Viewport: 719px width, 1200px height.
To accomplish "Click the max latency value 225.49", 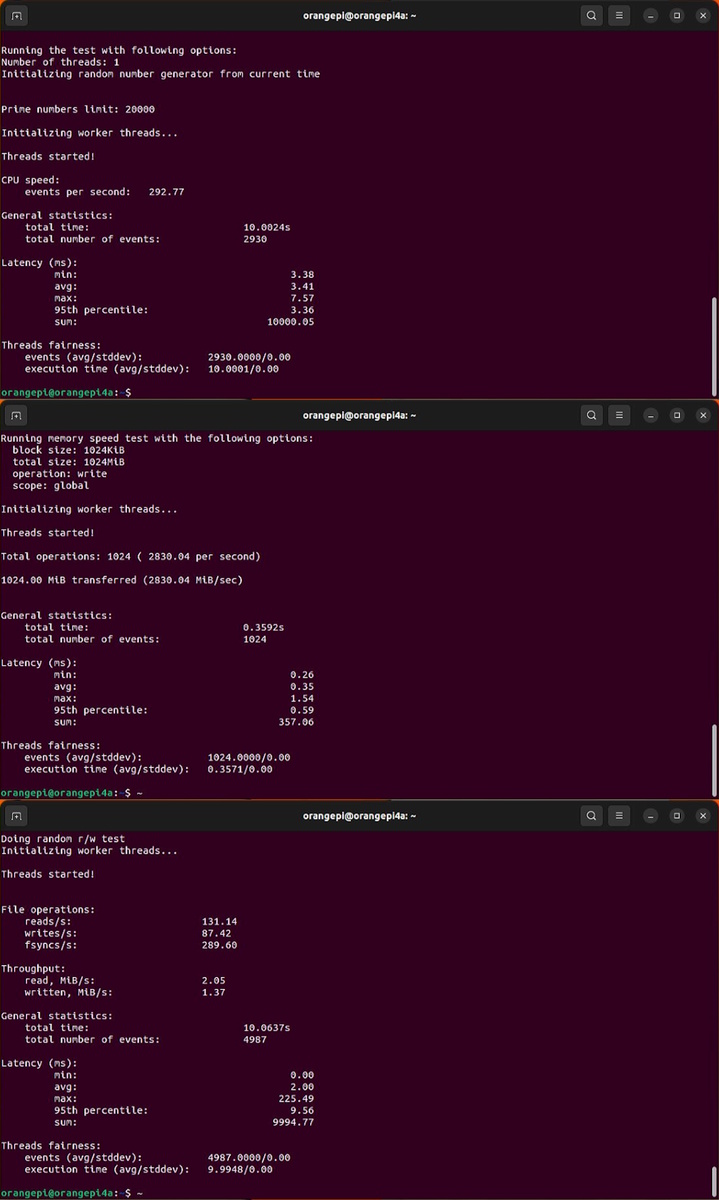I will [x=296, y=1098].
